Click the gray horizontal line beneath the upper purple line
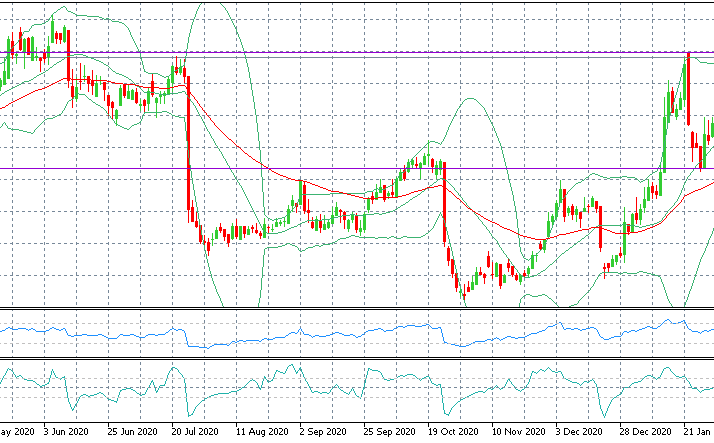The height and width of the screenshot is (443, 714). [x=357, y=56]
